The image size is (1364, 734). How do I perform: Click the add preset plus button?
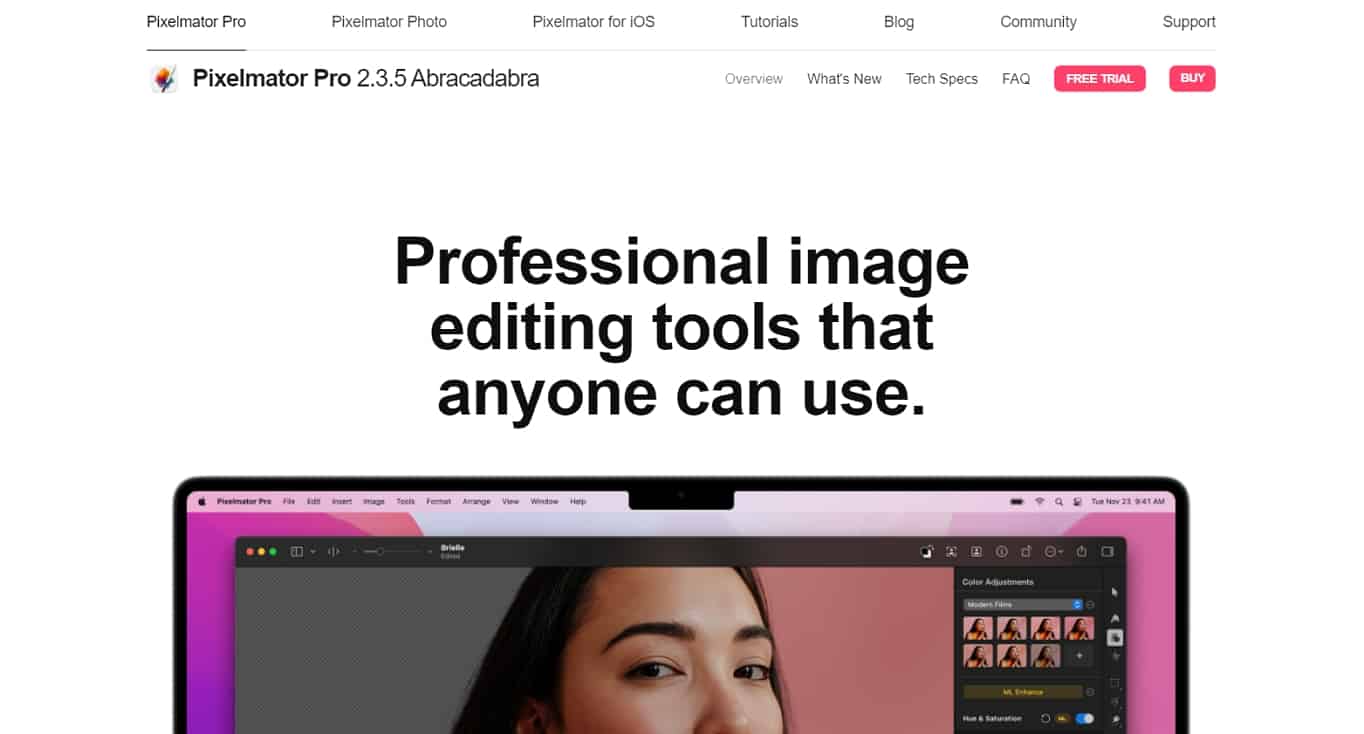click(x=1079, y=656)
